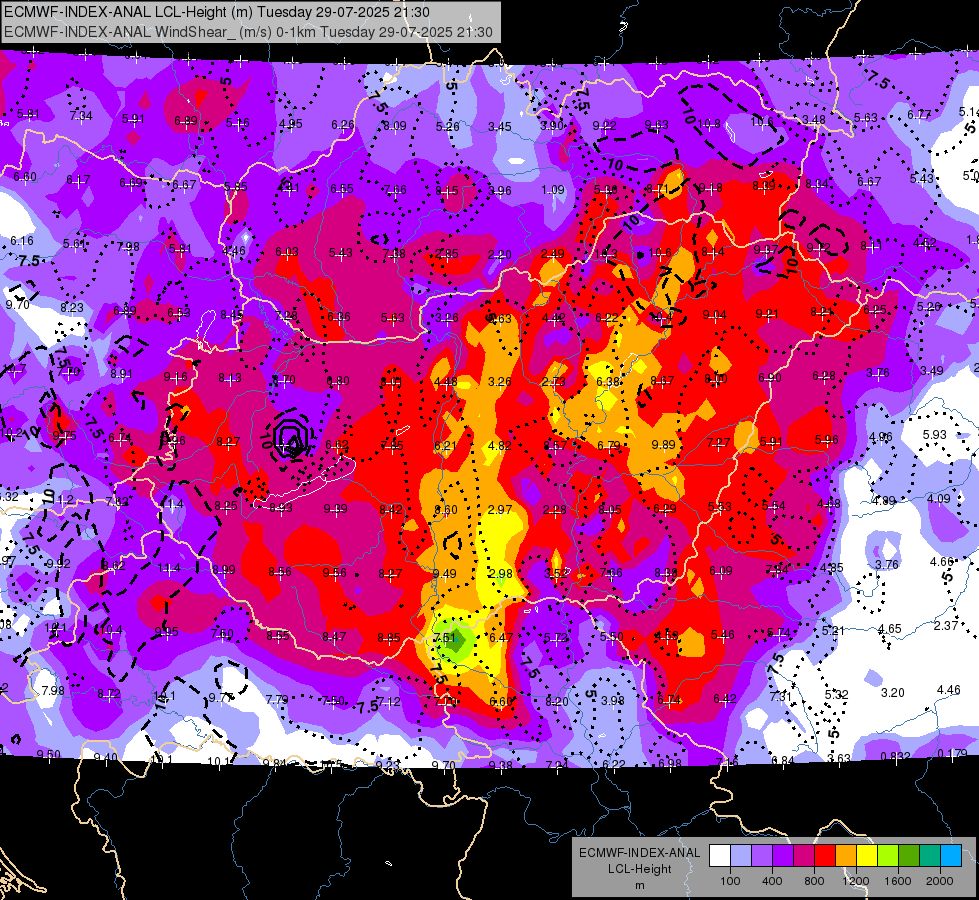Click the shear value 3.20

tap(892, 692)
